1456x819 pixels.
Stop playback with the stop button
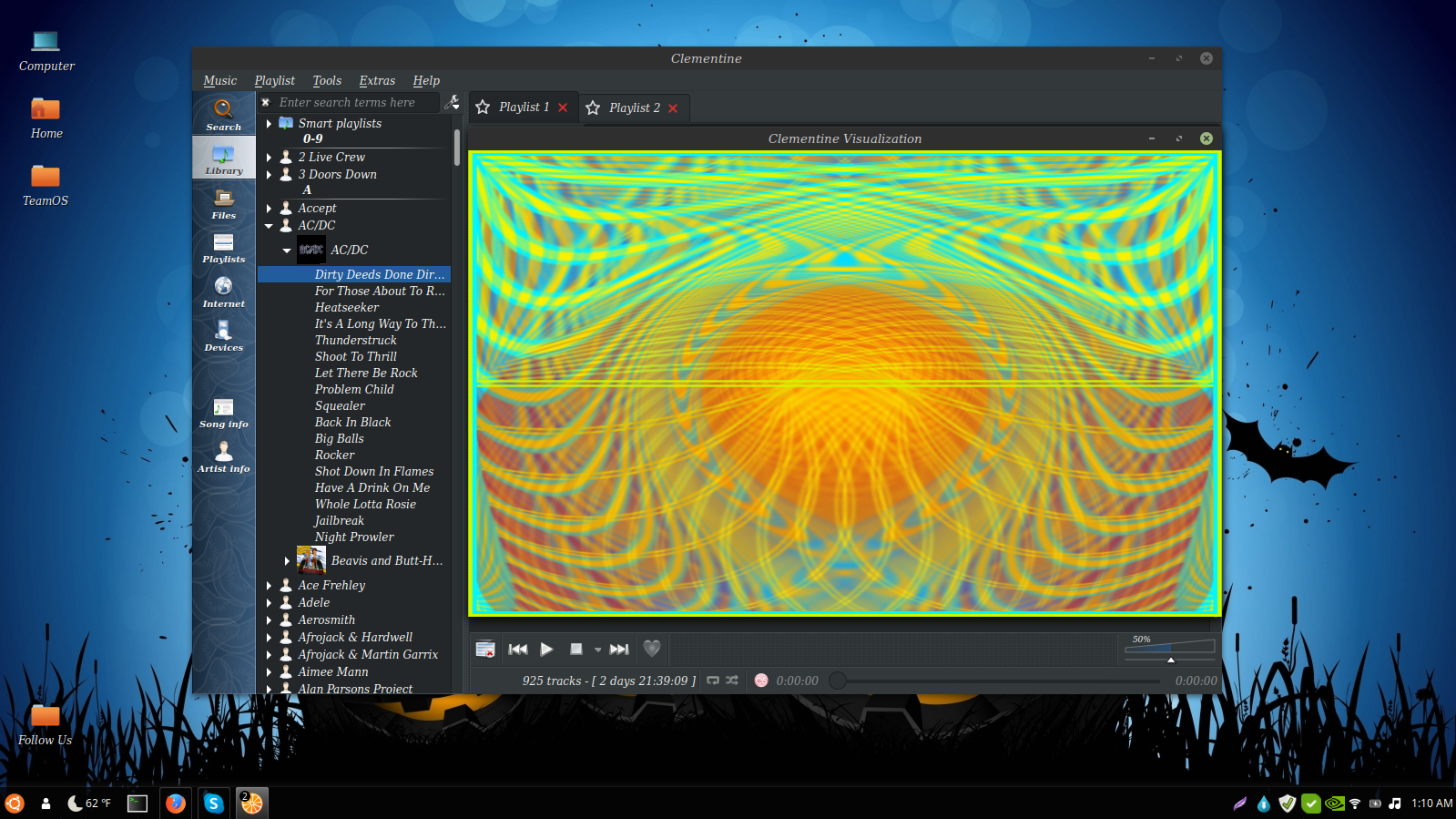575,649
